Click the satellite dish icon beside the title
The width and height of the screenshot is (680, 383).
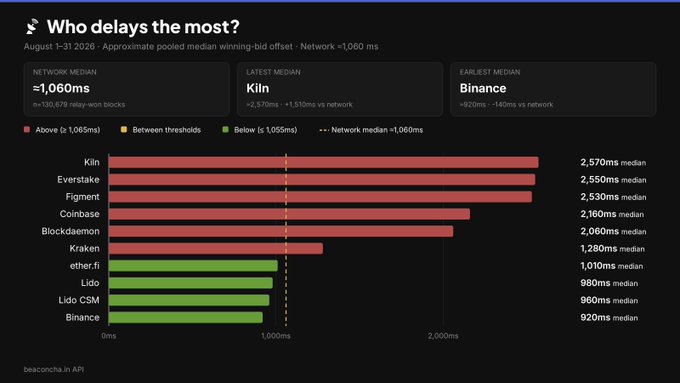click(x=32, y=26)
